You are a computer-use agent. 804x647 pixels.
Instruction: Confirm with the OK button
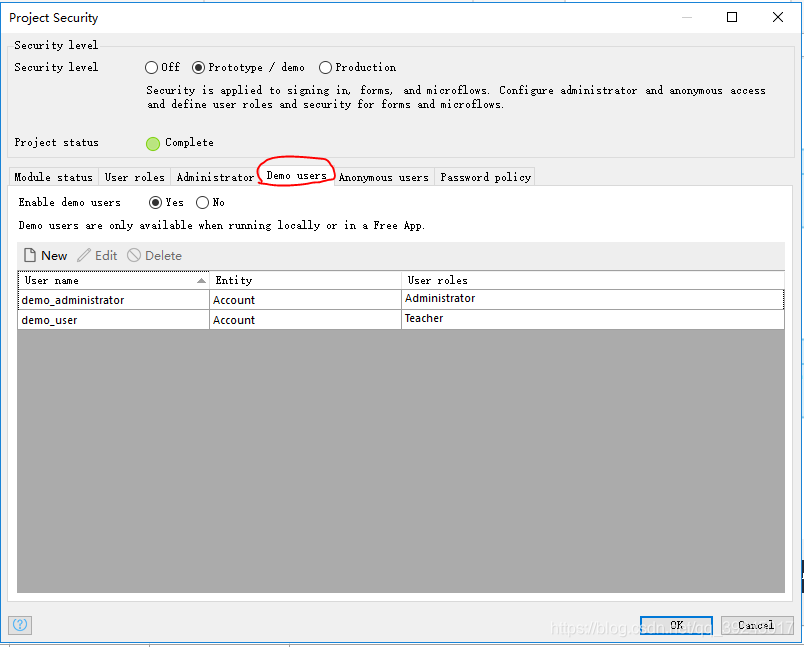click(676, 625)
